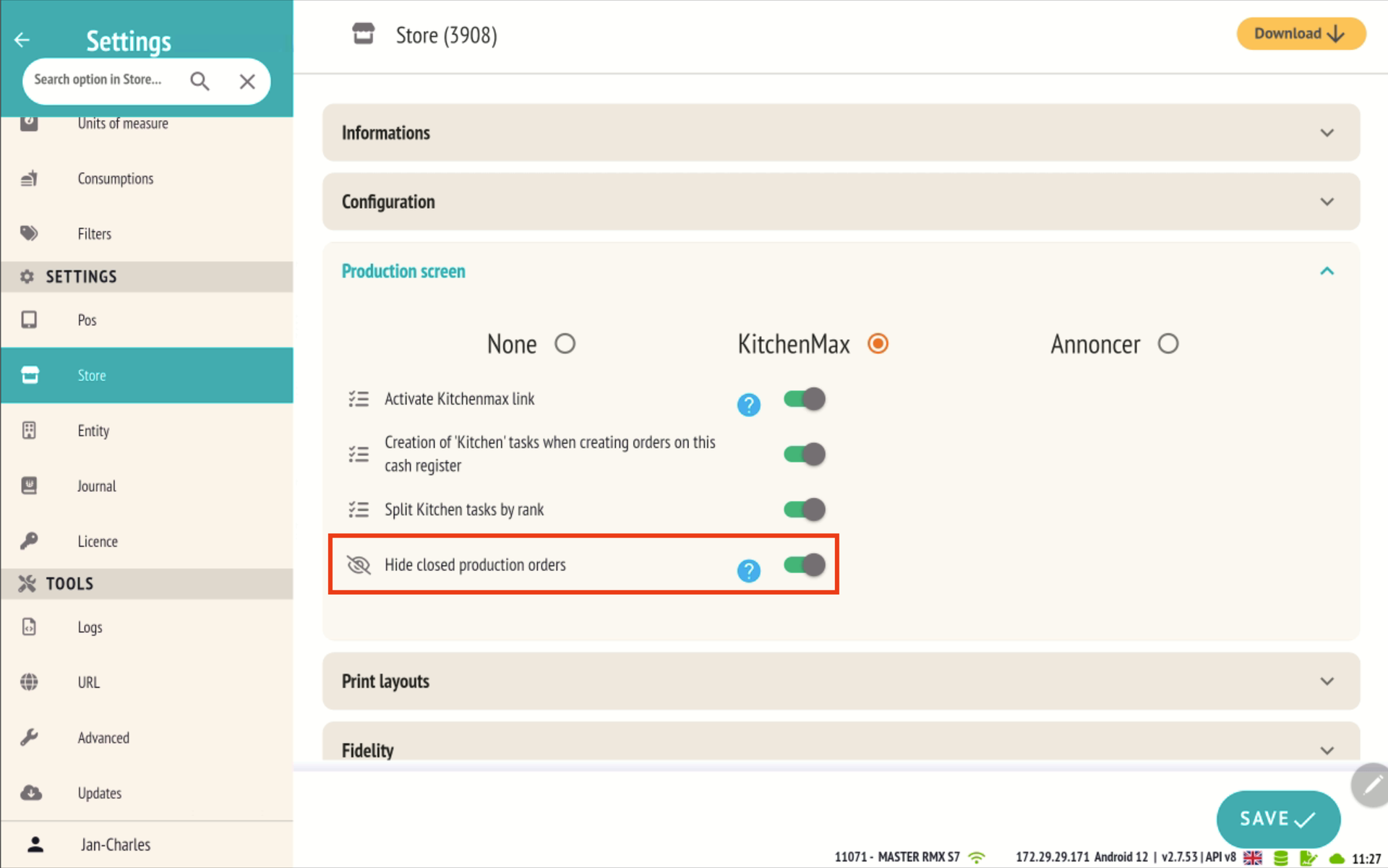
Task: Click the UK flag language icon
Action: click(x=1253, y=858)
